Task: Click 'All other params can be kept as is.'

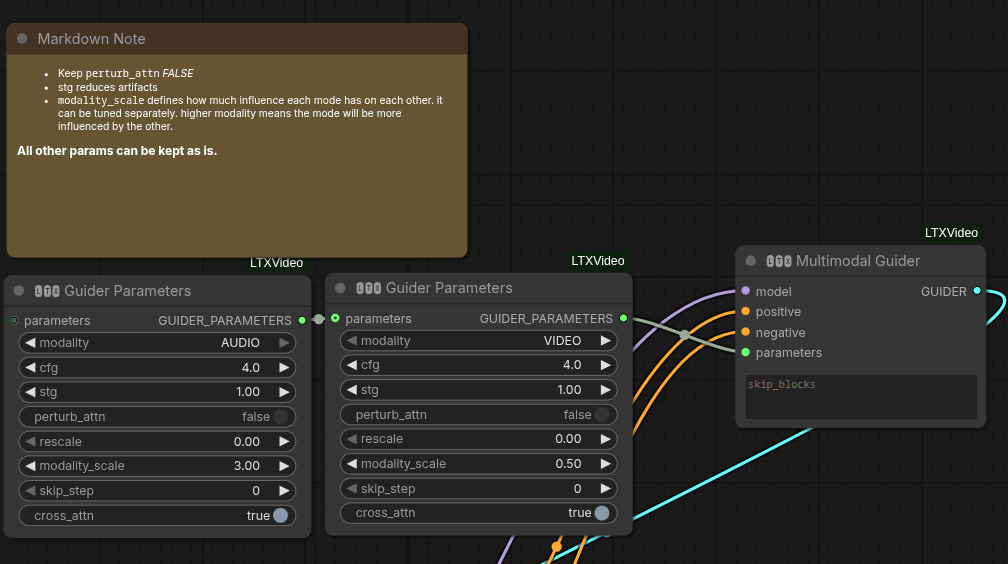Action: (117, 151)
